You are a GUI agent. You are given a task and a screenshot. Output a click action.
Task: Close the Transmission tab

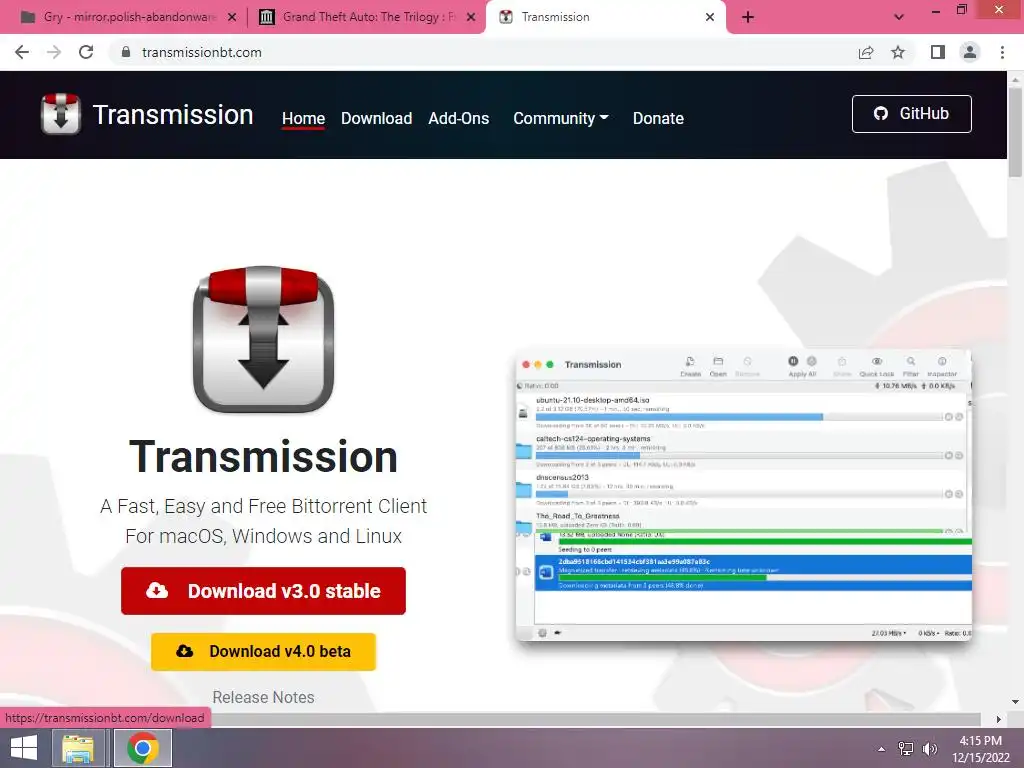710,17
